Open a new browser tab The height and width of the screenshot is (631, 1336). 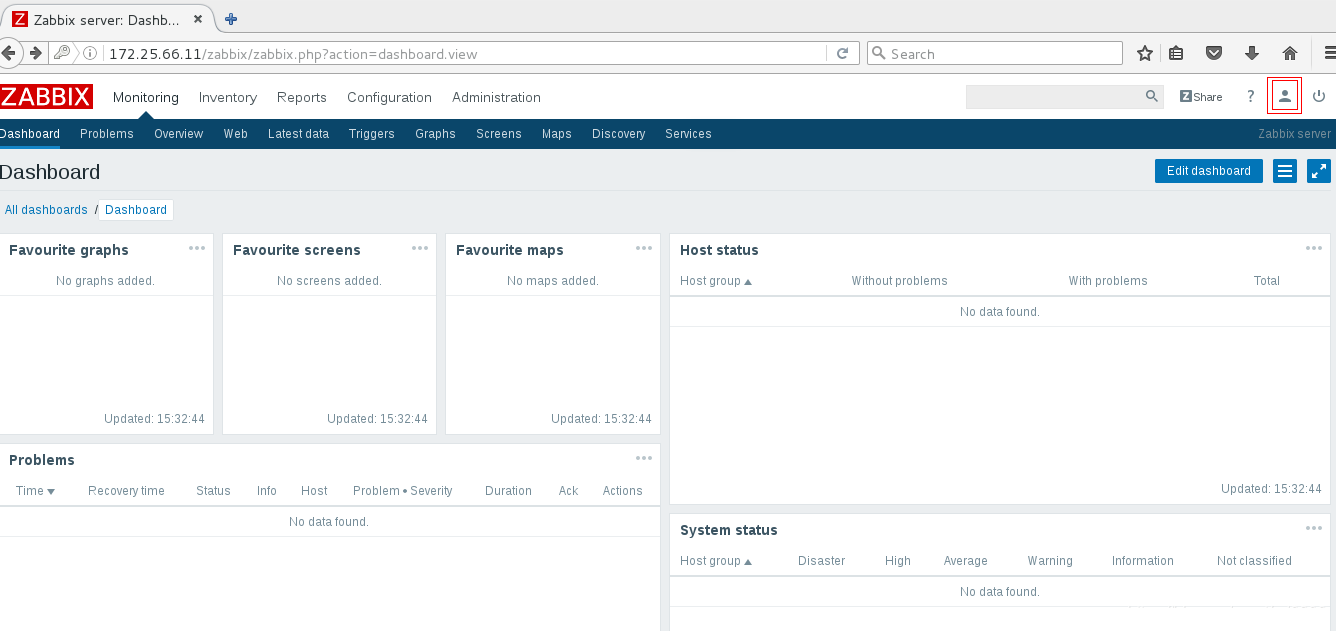pos(231,19)
